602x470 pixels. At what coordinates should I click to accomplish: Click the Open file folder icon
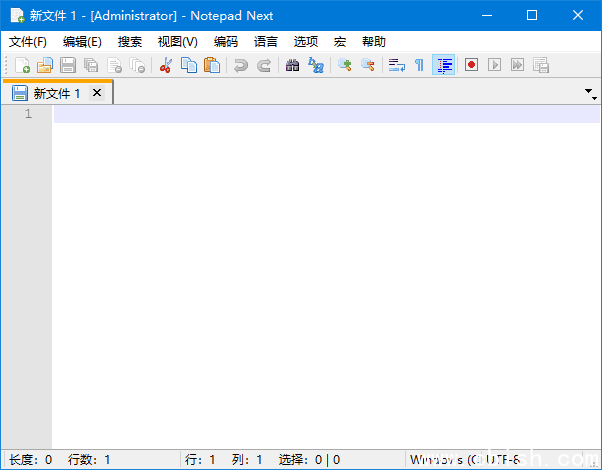click(44, 65)
